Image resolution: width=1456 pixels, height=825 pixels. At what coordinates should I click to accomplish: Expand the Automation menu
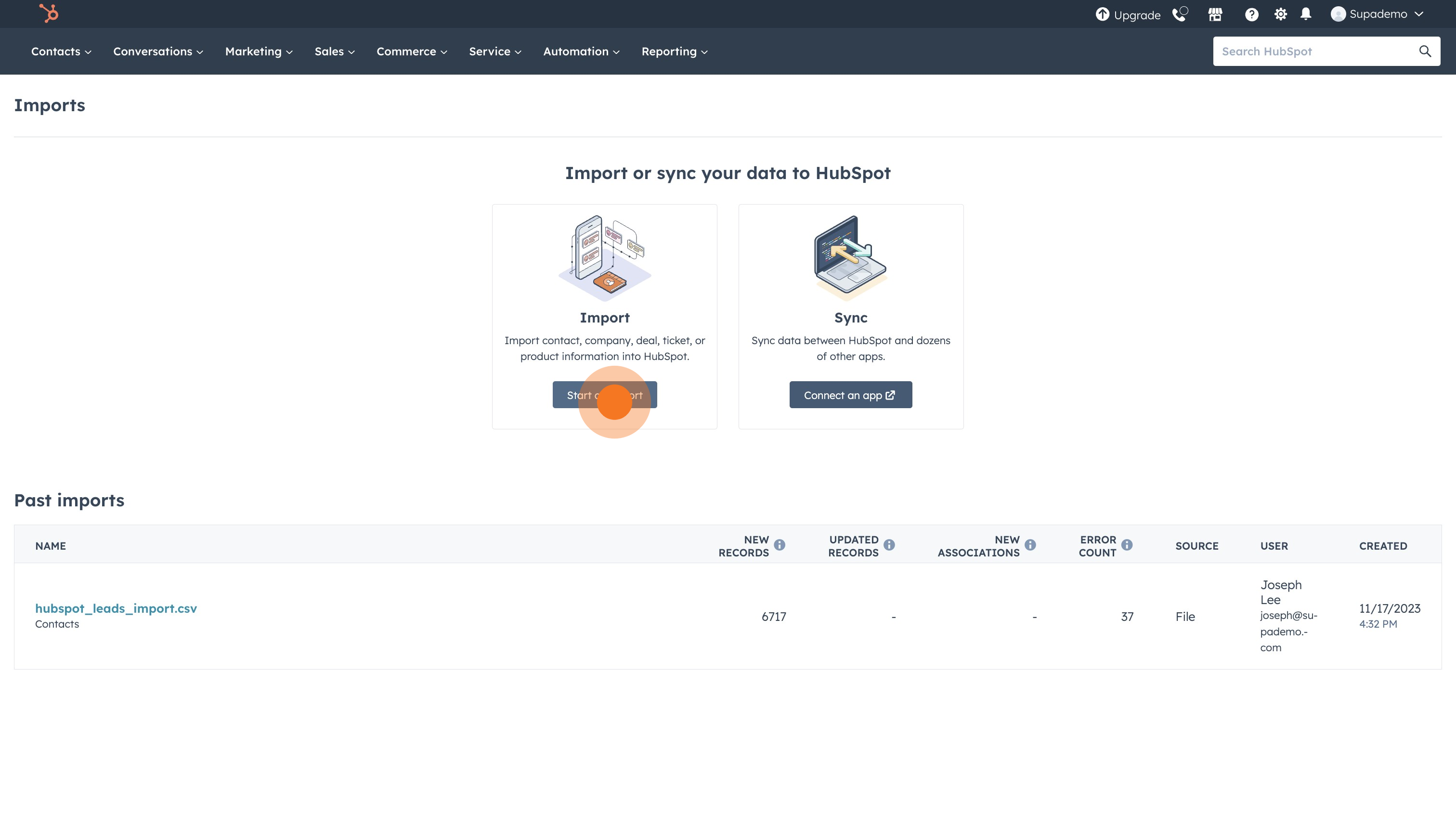582,52
